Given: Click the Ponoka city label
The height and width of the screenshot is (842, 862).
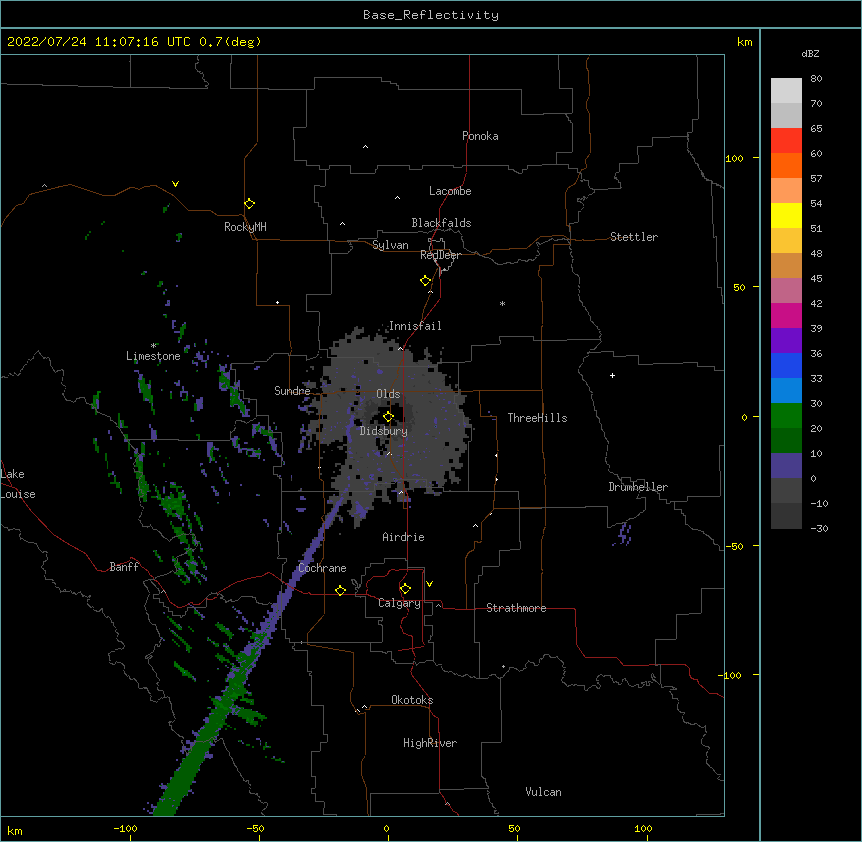Looking at the screenshot, I should point(480,136).
